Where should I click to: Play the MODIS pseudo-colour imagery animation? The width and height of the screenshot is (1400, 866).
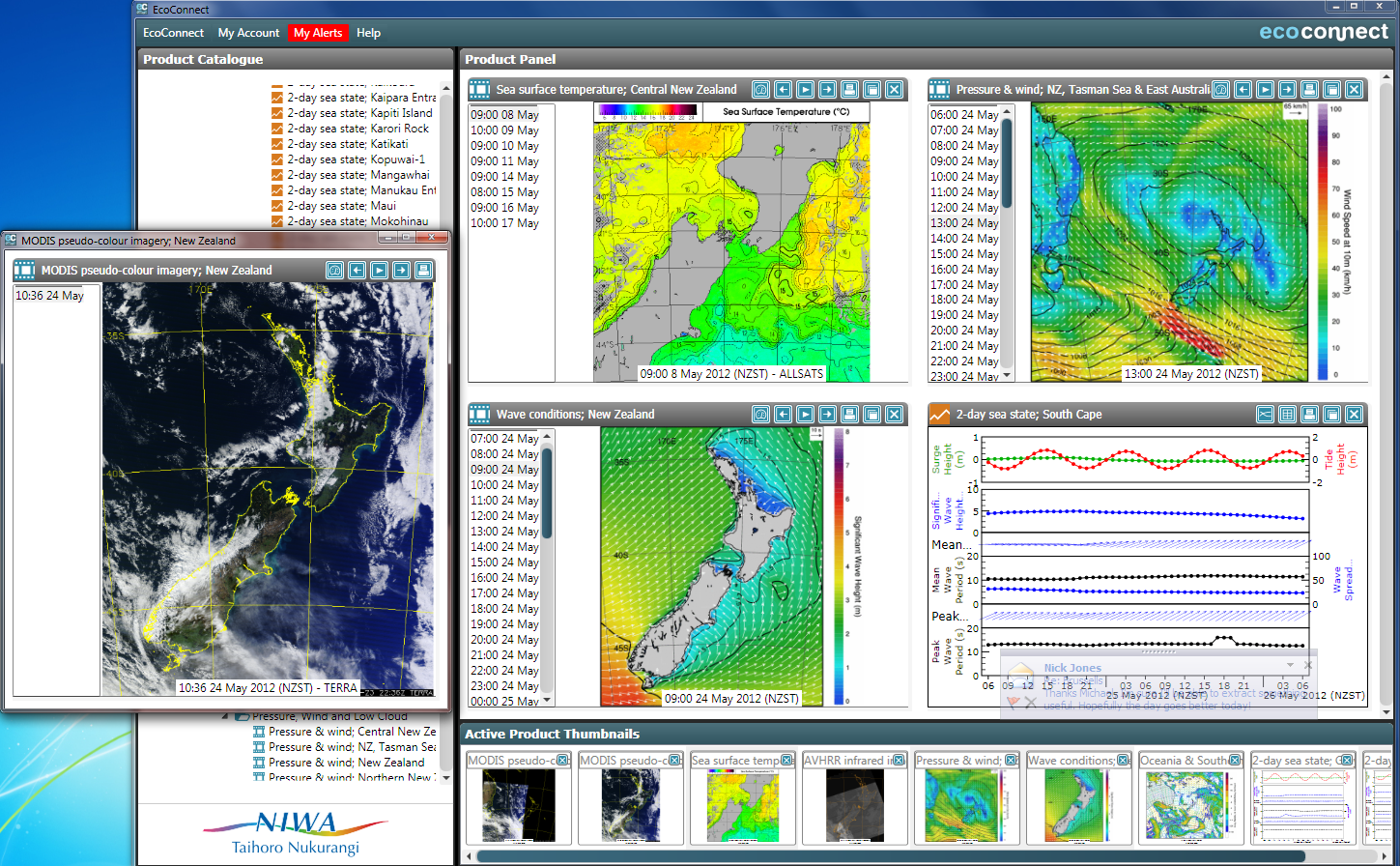tap(379, 271)
